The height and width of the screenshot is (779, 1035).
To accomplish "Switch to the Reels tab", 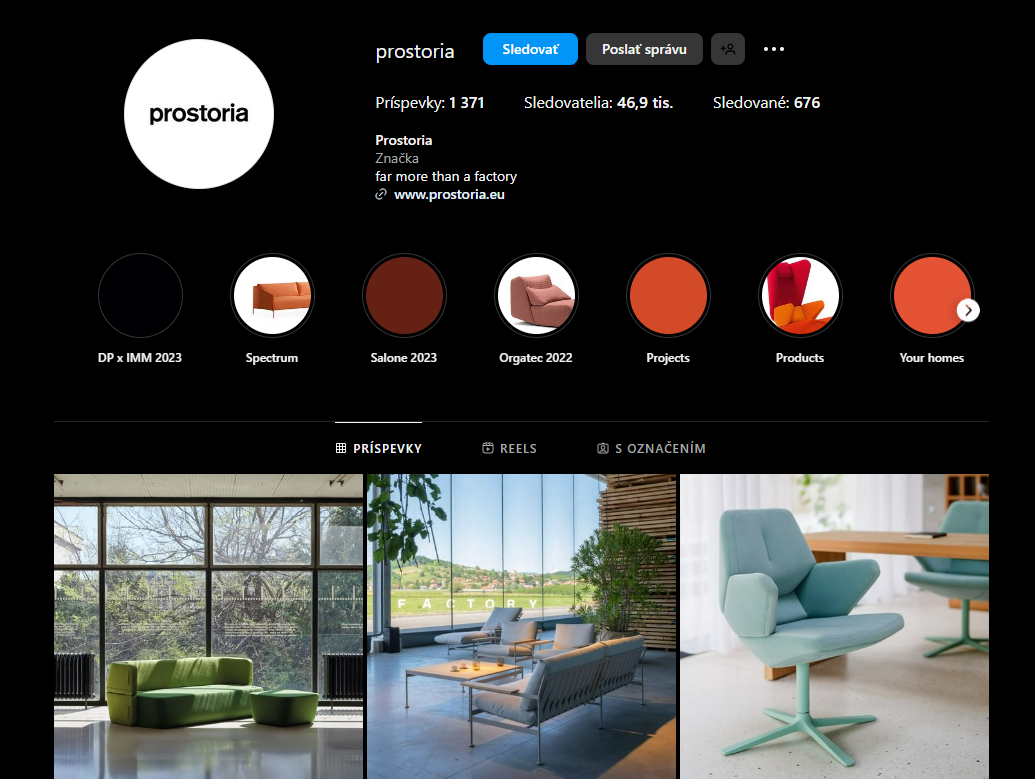I will (x=510, y=448).
